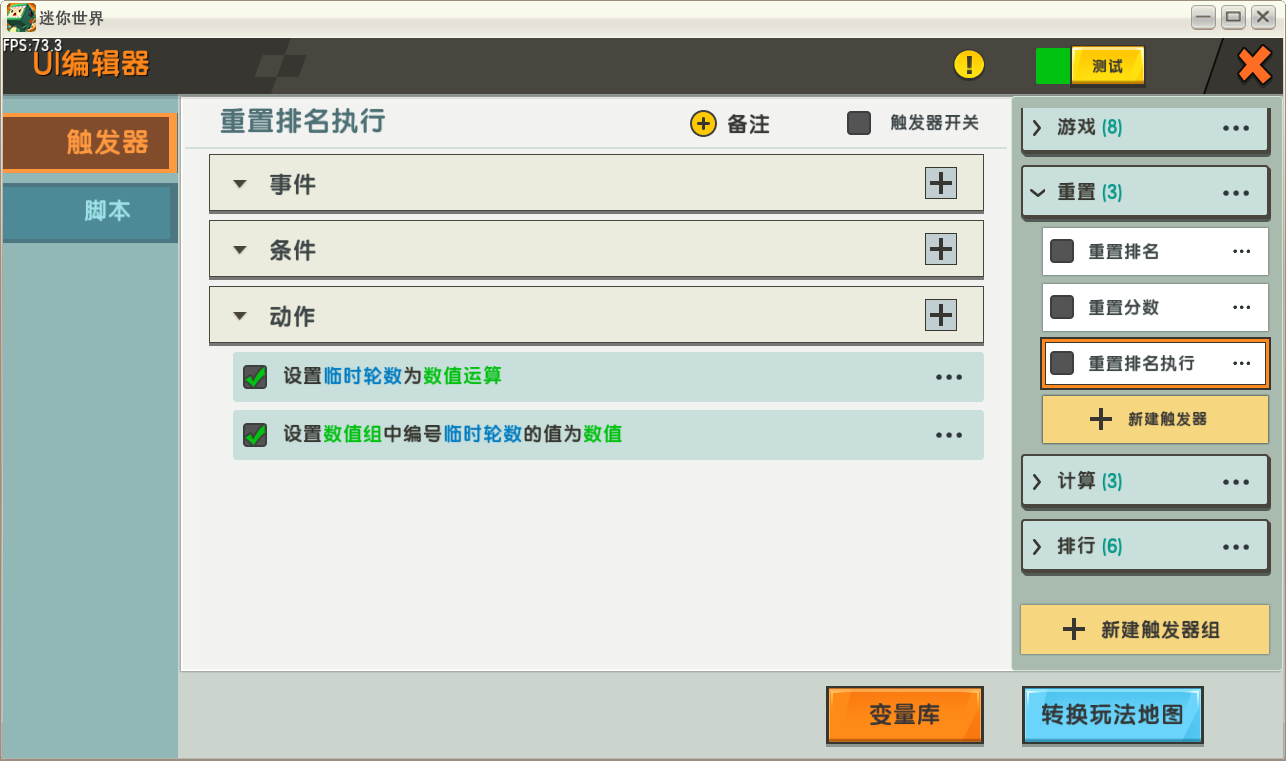
Task: Toggle the 触发器开关 checkbox
Action: coord(859,123)
